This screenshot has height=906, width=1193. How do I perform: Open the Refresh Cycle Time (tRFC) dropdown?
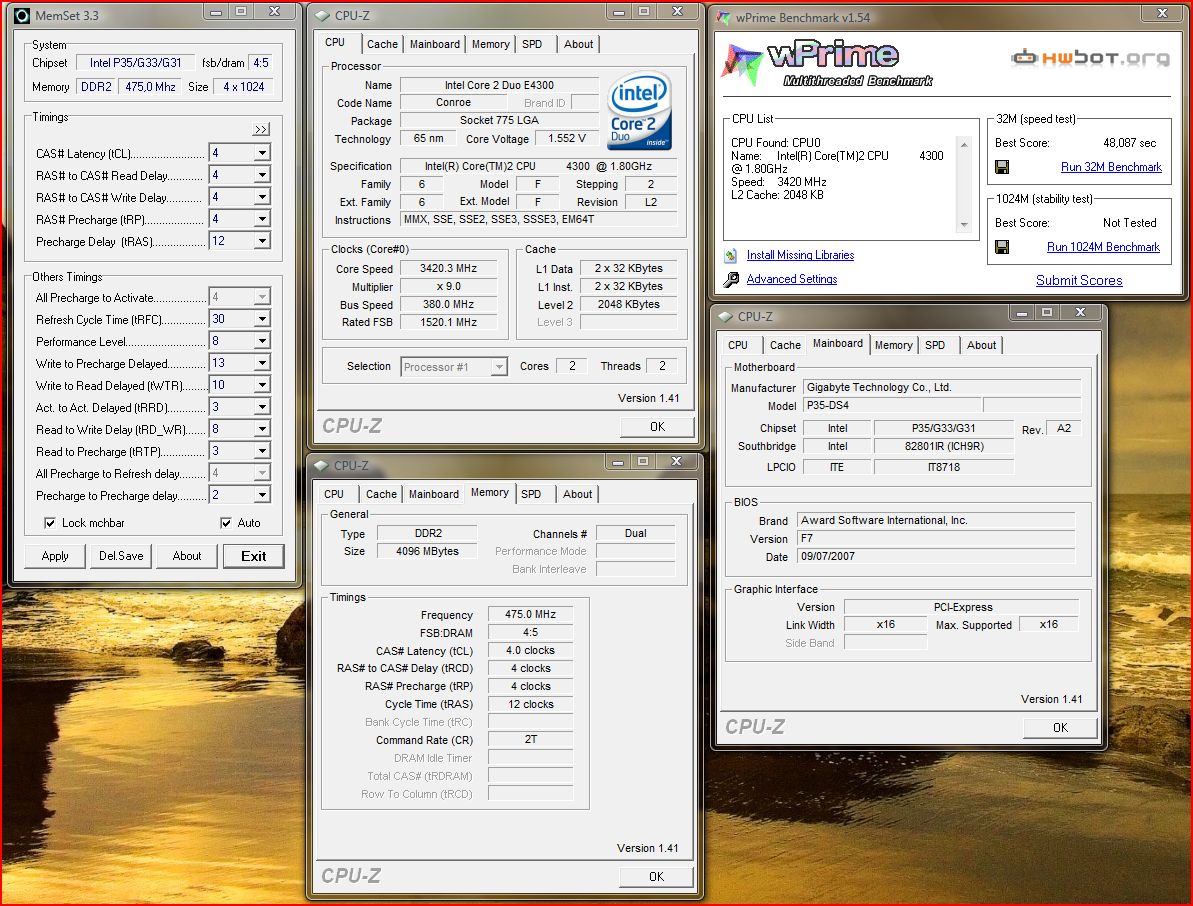click(262, 319)
